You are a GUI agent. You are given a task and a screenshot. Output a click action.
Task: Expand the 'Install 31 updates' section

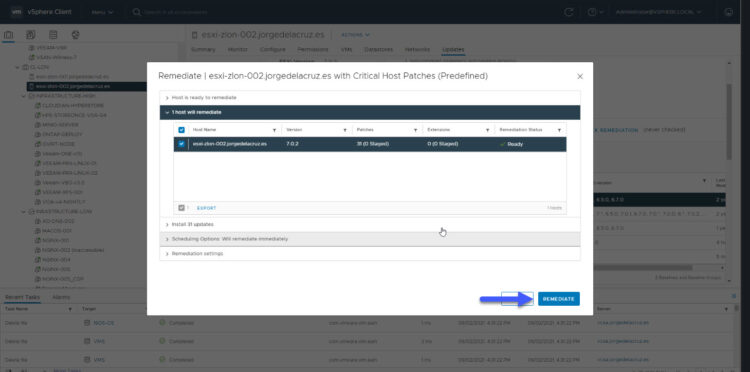pos(370,224)
